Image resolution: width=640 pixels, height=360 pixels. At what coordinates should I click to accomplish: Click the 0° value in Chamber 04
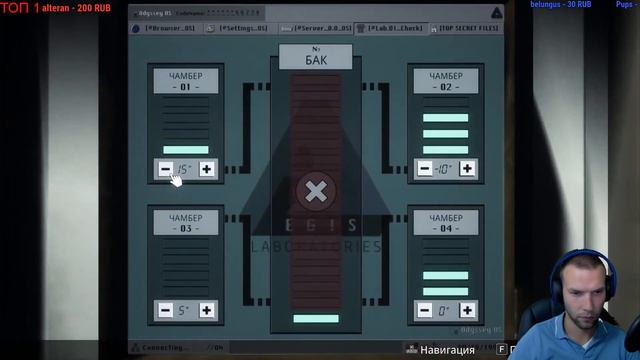[x=444, y=311]
